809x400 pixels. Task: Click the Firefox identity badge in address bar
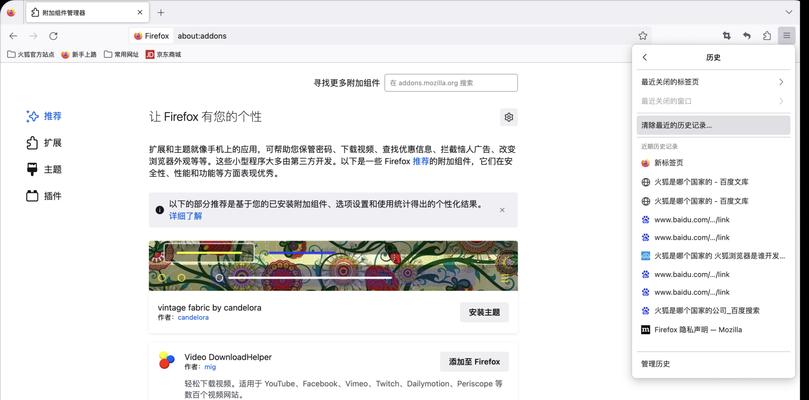pos(151,36)
